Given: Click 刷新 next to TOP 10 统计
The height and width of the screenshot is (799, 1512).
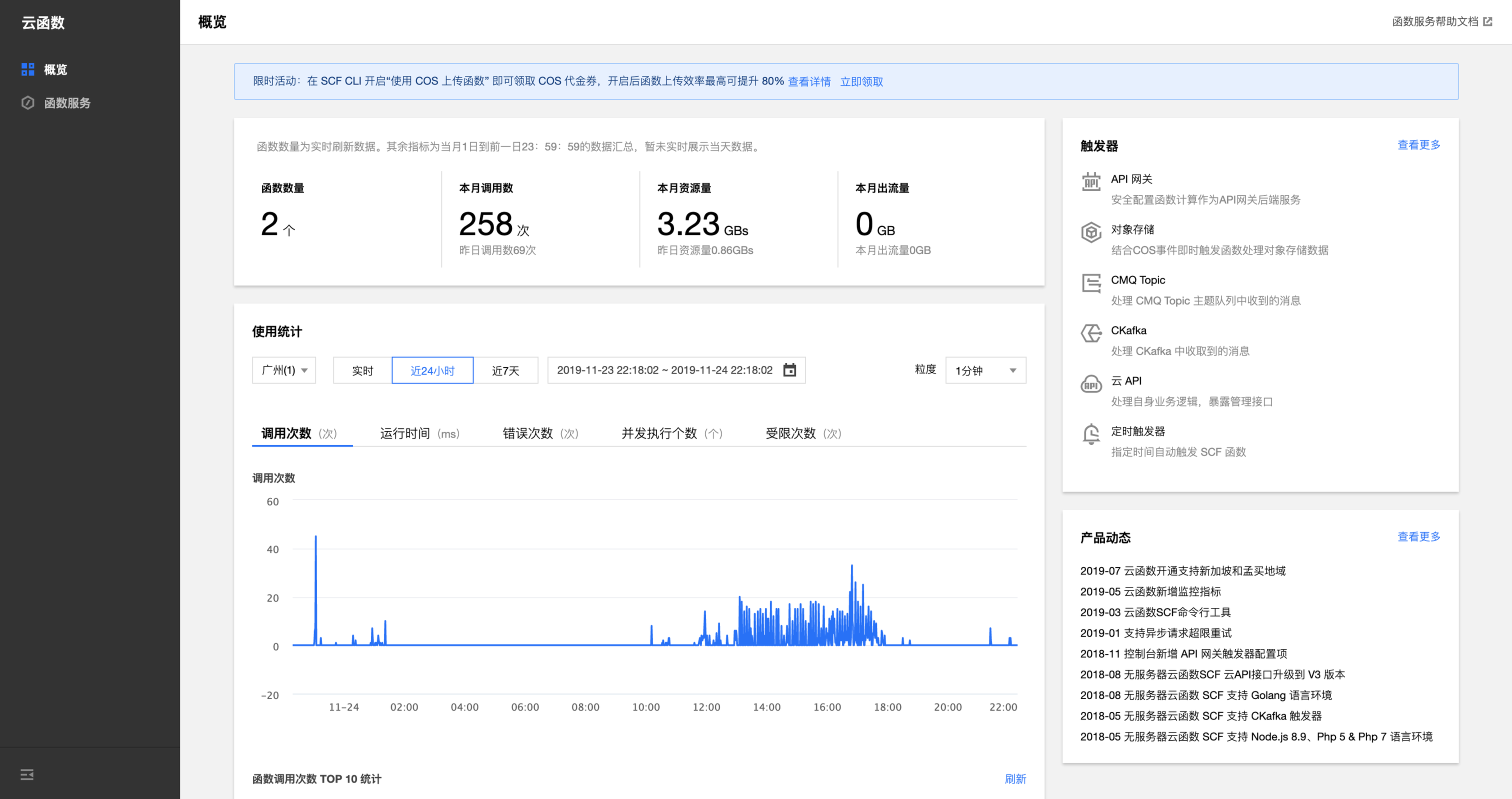Looking at the screenshot, I should (x=1015, y=779).
